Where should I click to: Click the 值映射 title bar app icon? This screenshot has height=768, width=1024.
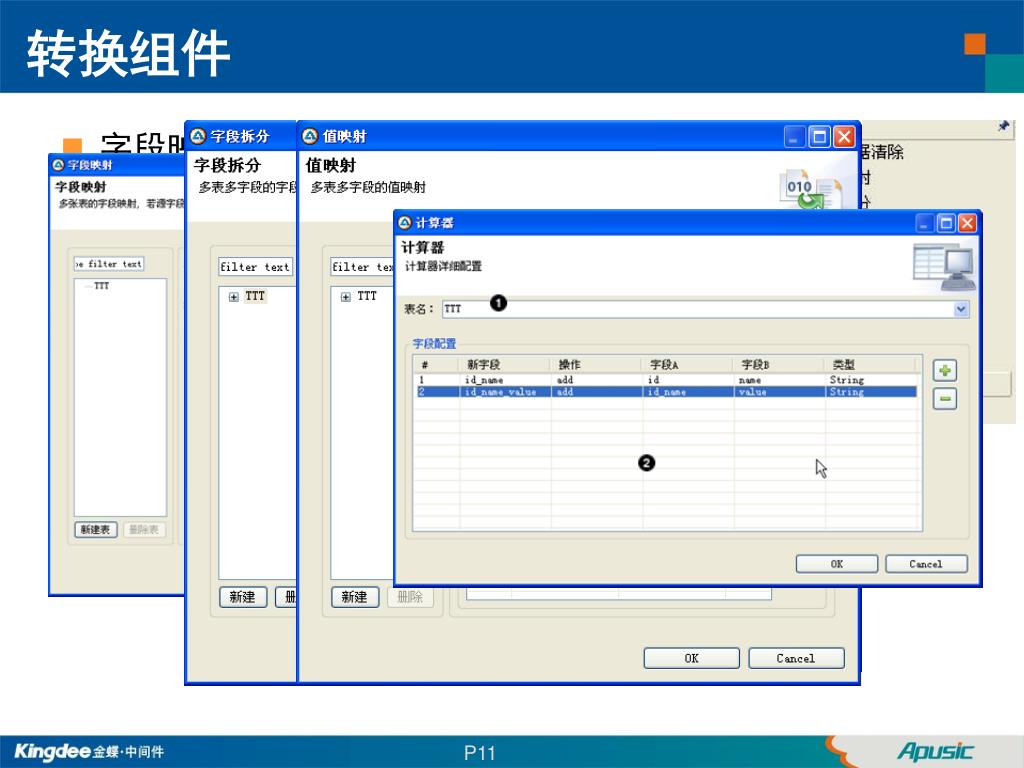(309, 136)
